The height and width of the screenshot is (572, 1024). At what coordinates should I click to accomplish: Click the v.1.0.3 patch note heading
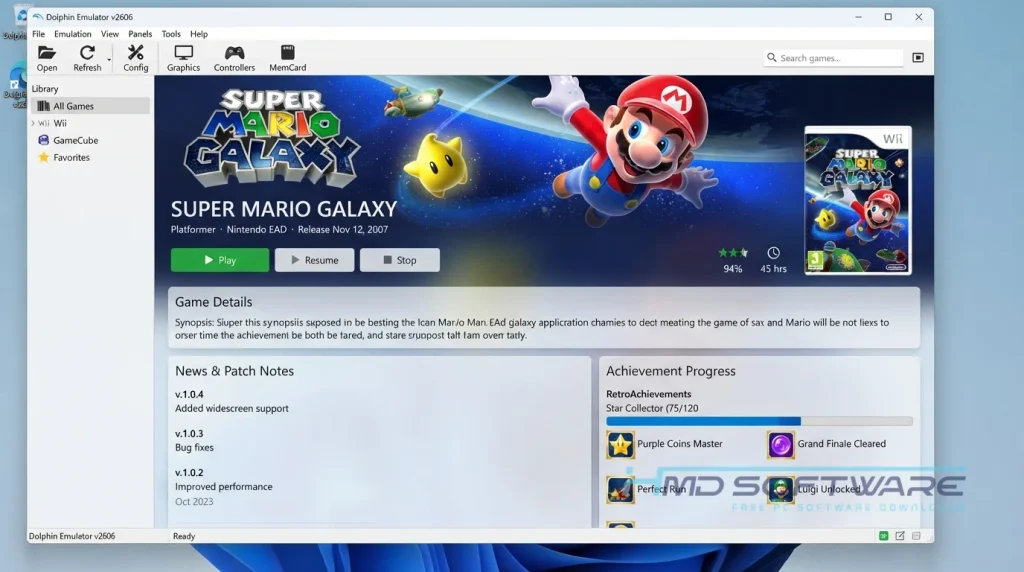pos(189,434)
